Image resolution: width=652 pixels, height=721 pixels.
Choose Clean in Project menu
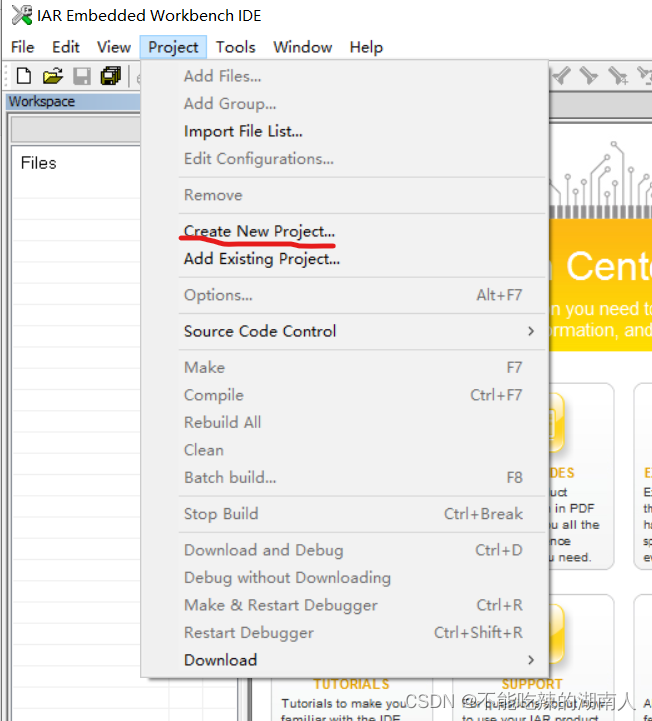(x=344, y=450)
